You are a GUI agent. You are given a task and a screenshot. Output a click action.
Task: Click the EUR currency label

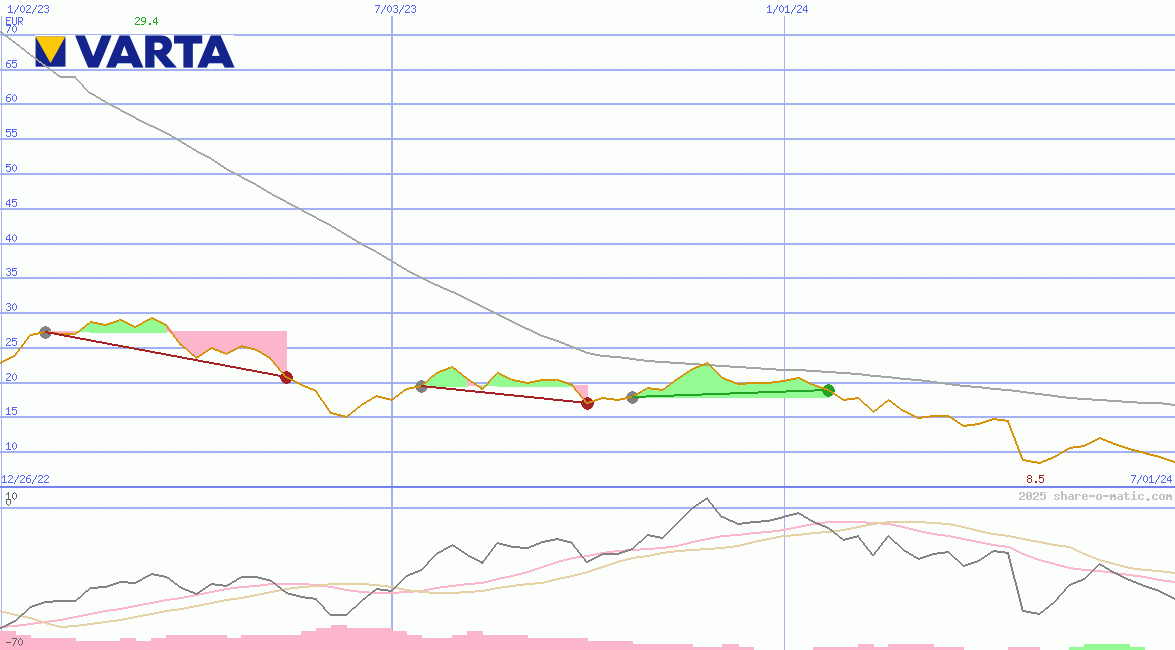[14, 20]
